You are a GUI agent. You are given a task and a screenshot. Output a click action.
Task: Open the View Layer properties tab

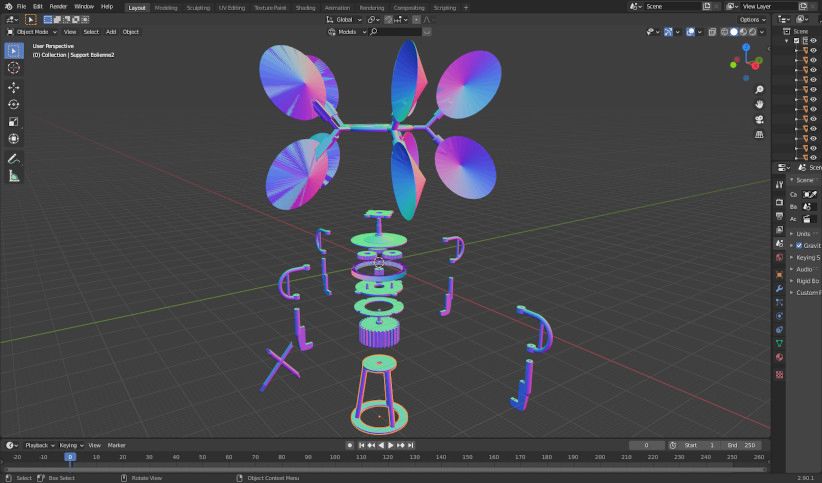780,230
